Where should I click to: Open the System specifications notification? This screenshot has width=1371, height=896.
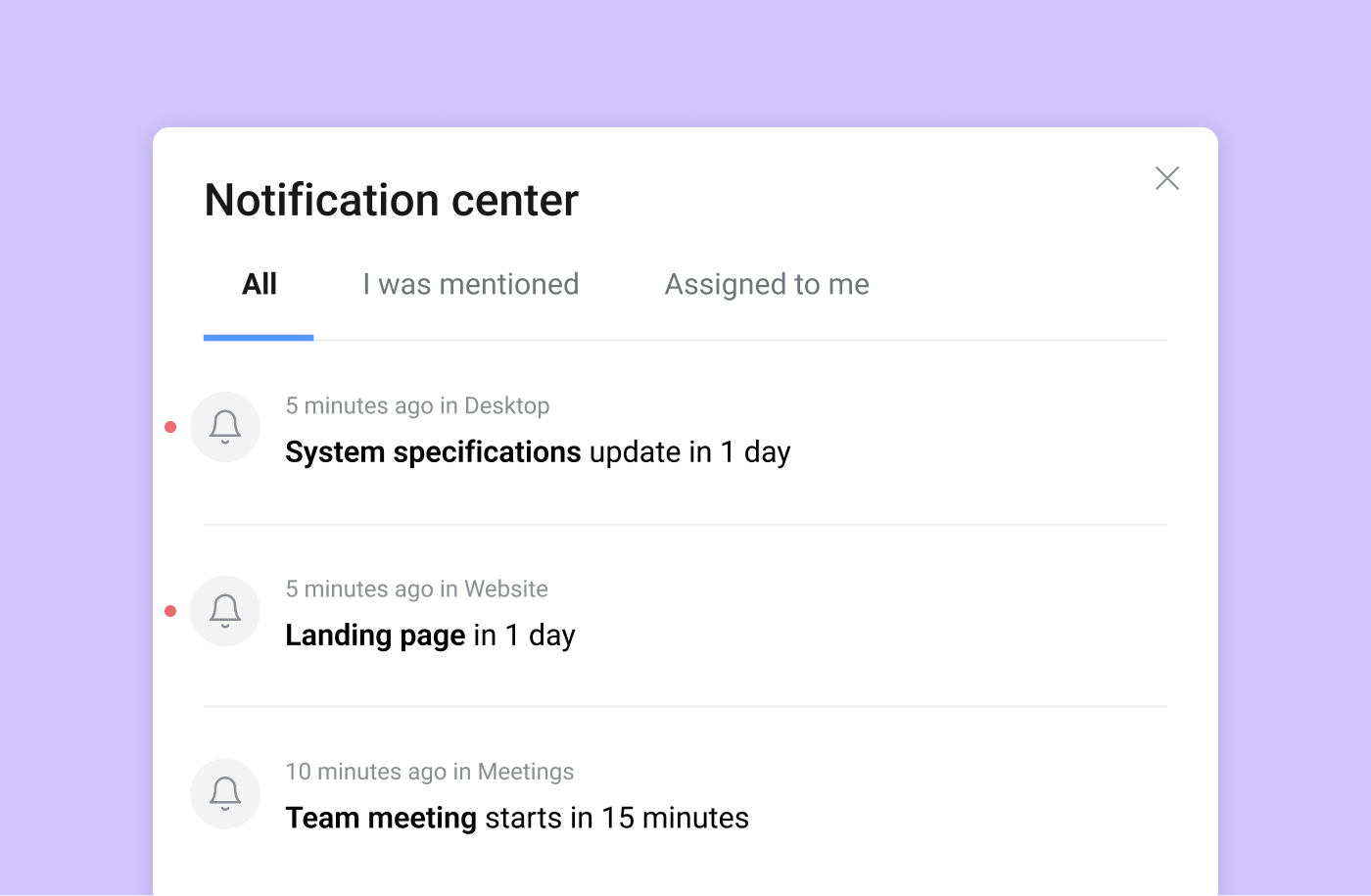(x=538, y=451)
